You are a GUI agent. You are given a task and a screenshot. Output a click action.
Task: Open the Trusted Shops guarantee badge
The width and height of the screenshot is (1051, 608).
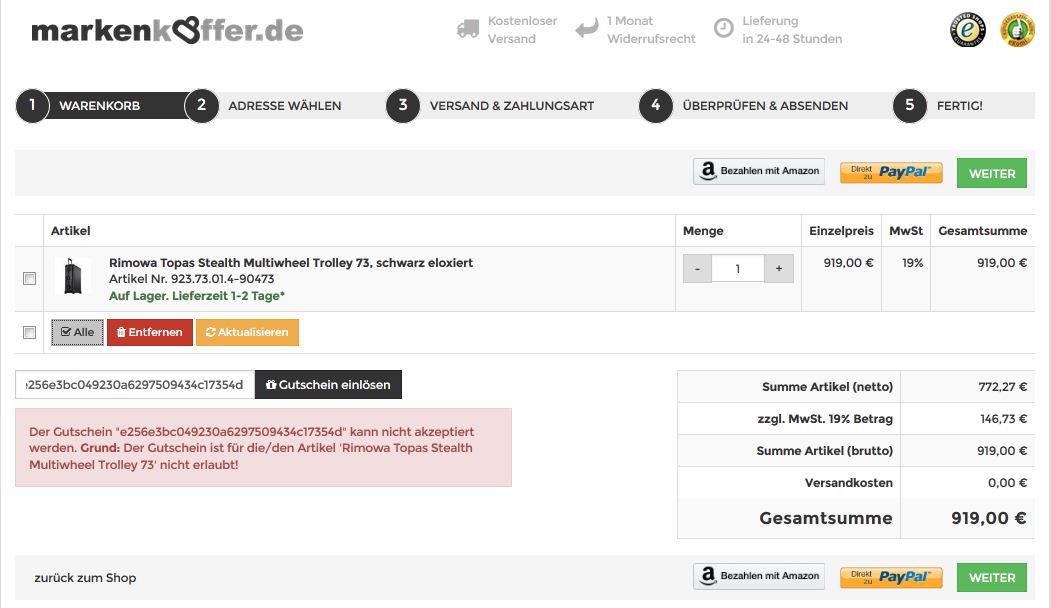click(968, 29)
